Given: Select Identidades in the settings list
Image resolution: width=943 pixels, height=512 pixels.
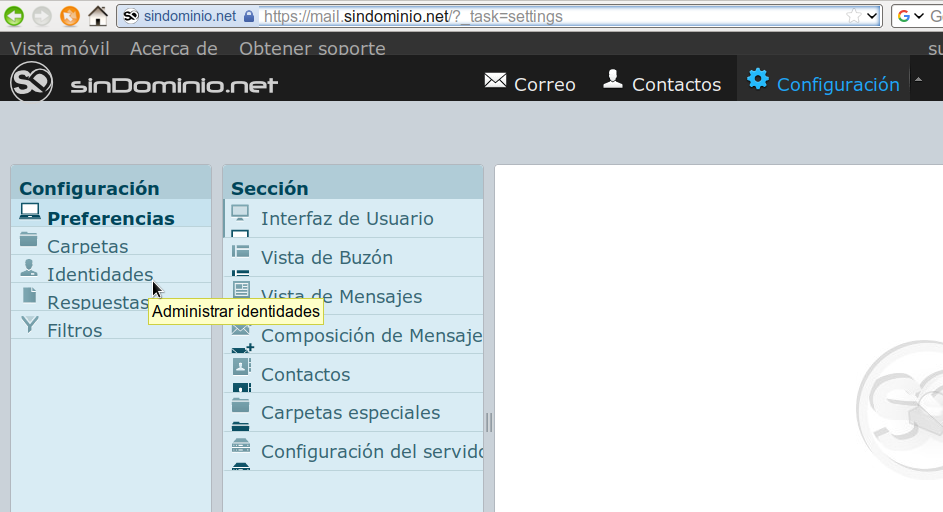Looking at the screenshot, I should pyautogui.click(x=100, y=275).
